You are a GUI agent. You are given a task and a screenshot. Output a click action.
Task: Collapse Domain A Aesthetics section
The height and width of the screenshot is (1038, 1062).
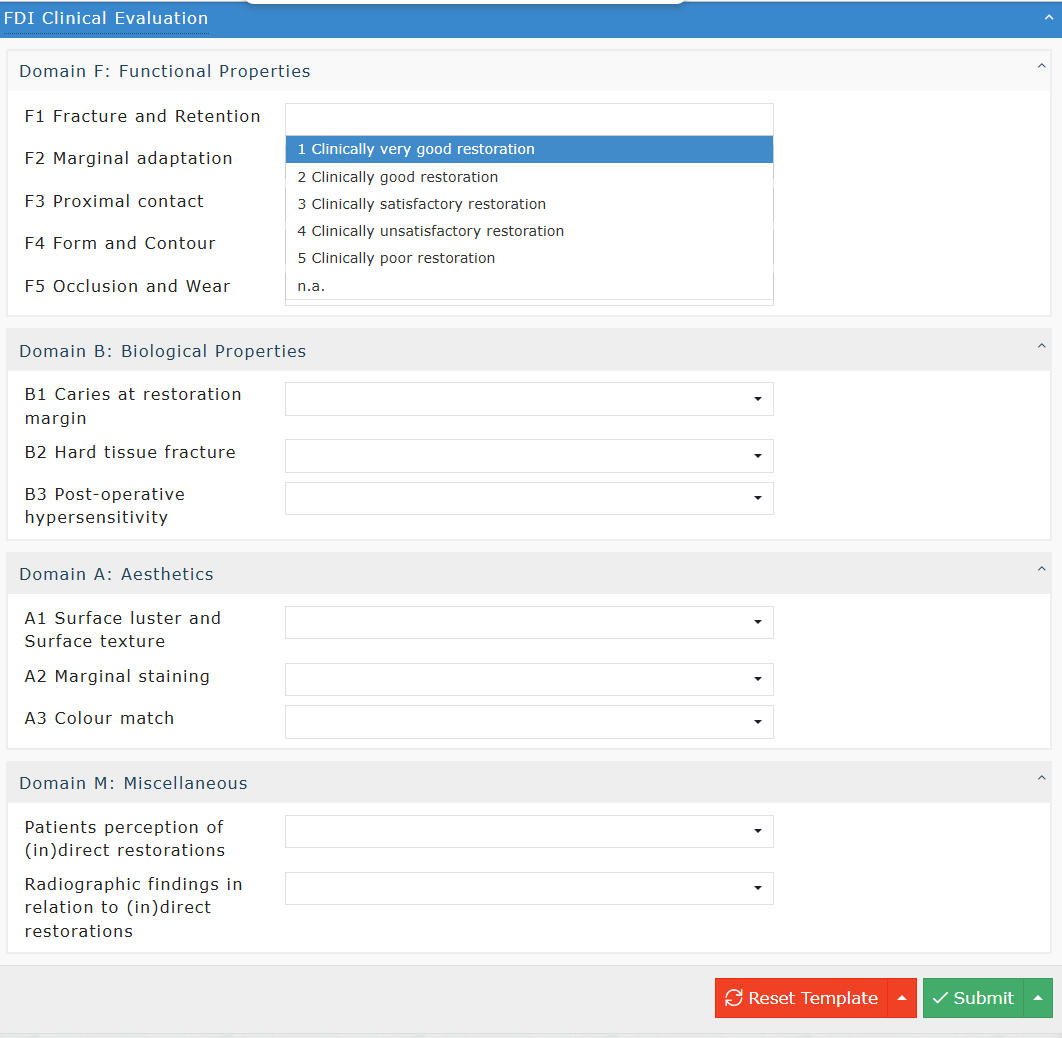click(x=1041, y=570)
